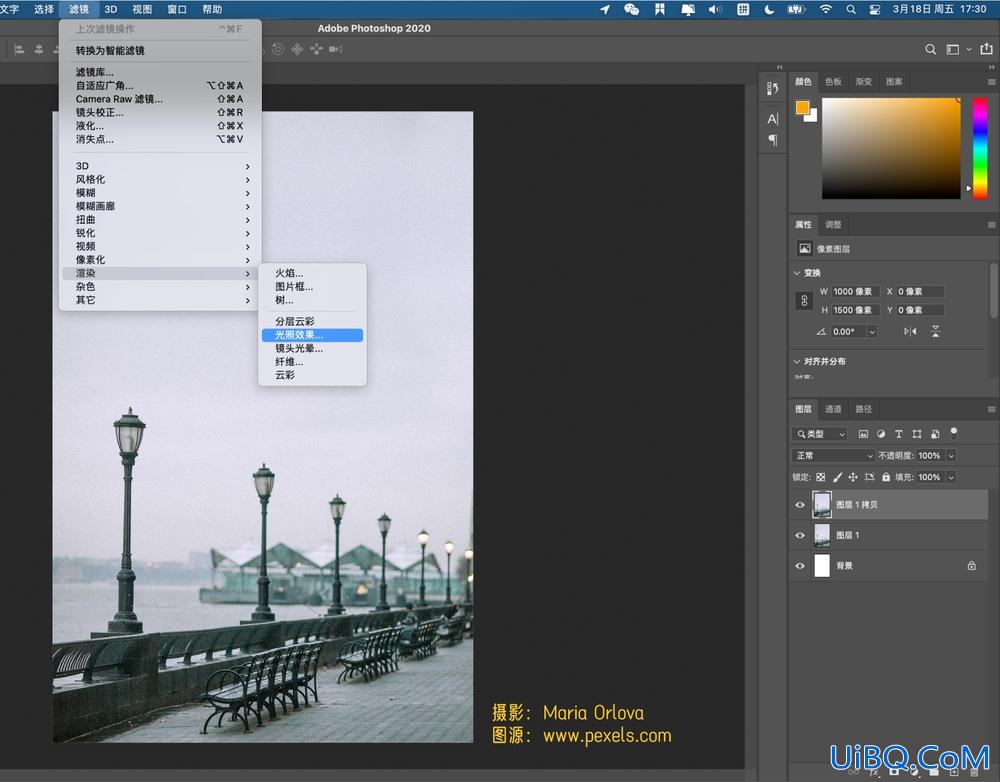1000x782 pixels.
Task: Toggle lock position icon
Action: (853, 477)
